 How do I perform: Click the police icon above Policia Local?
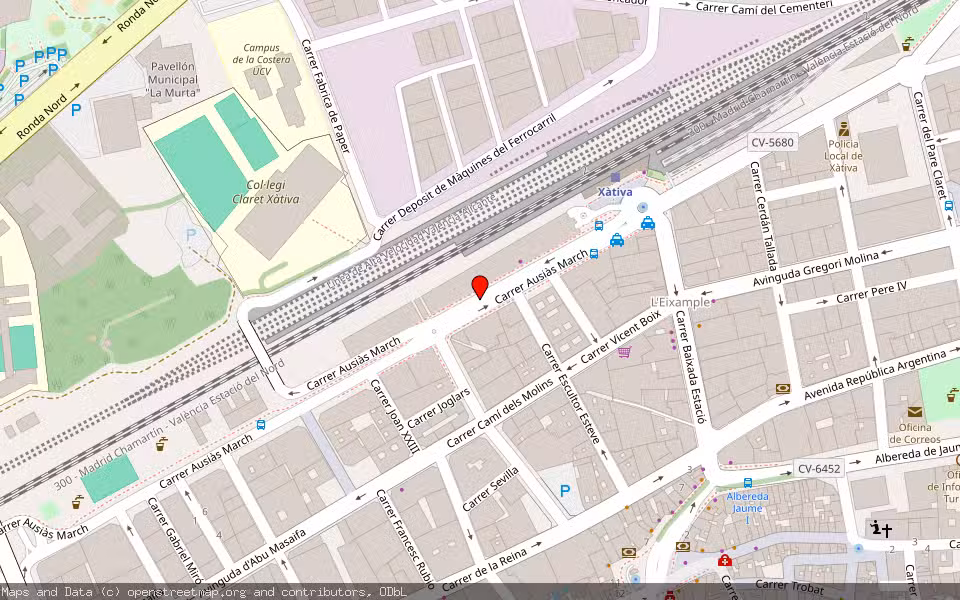pyautogui.click(x=844, y=129)
